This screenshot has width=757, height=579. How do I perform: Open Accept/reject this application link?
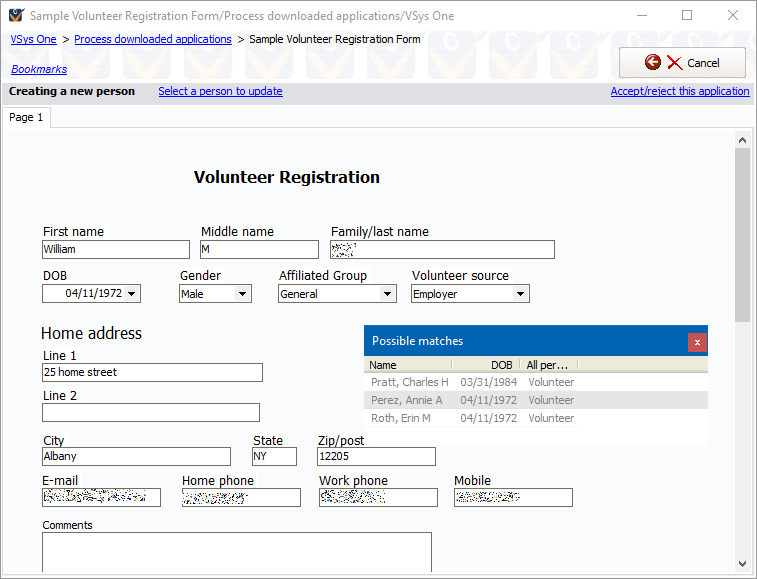click(x=679, y=92)
